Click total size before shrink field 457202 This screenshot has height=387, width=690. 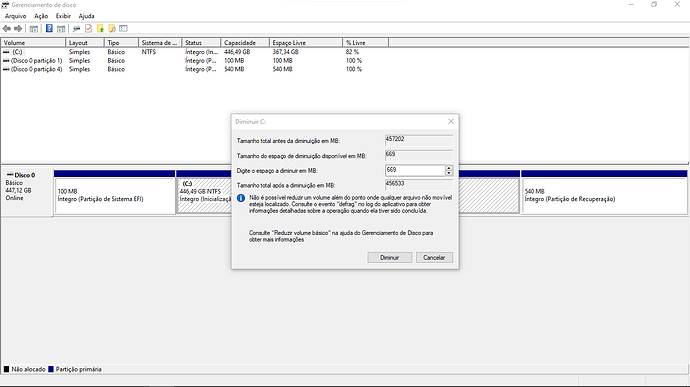[x=418, y=140]
